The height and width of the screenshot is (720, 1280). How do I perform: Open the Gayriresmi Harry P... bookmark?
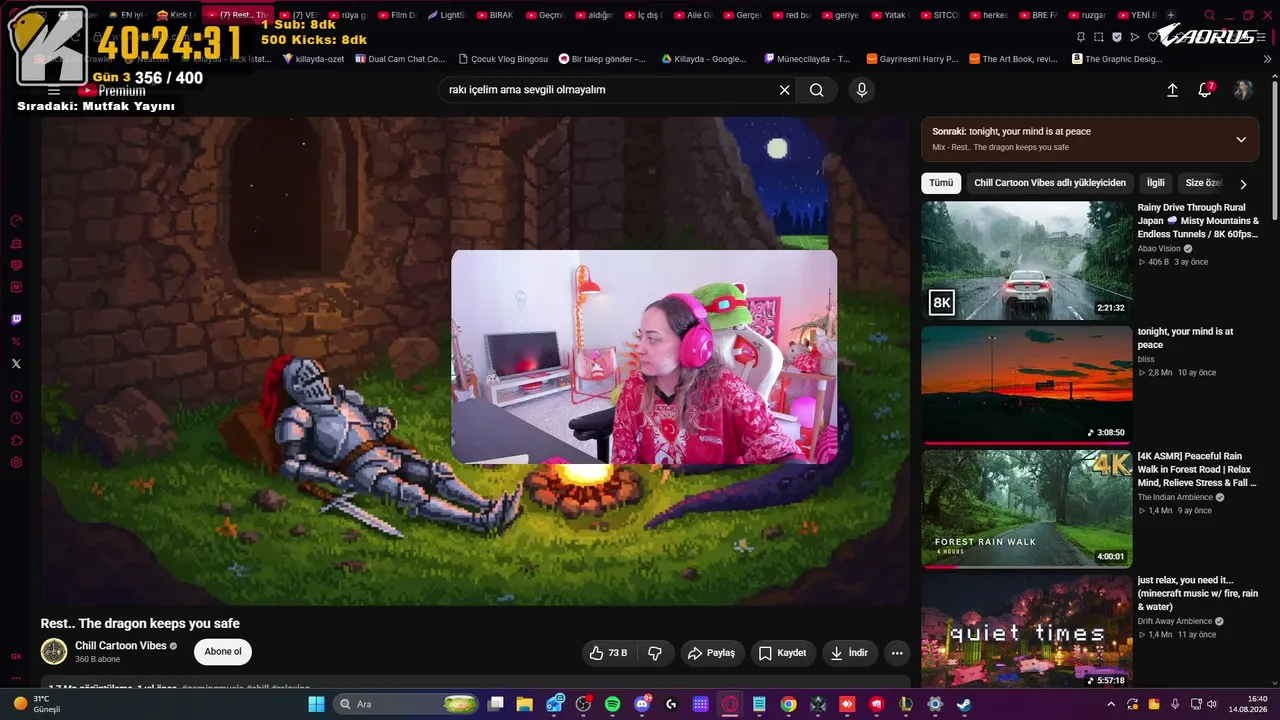pos(912,59)
